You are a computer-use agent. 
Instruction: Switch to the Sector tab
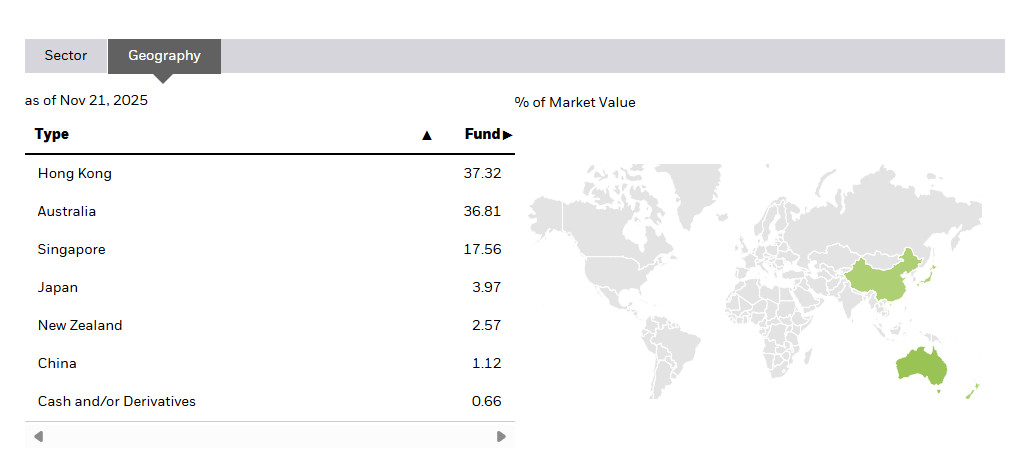66,56
